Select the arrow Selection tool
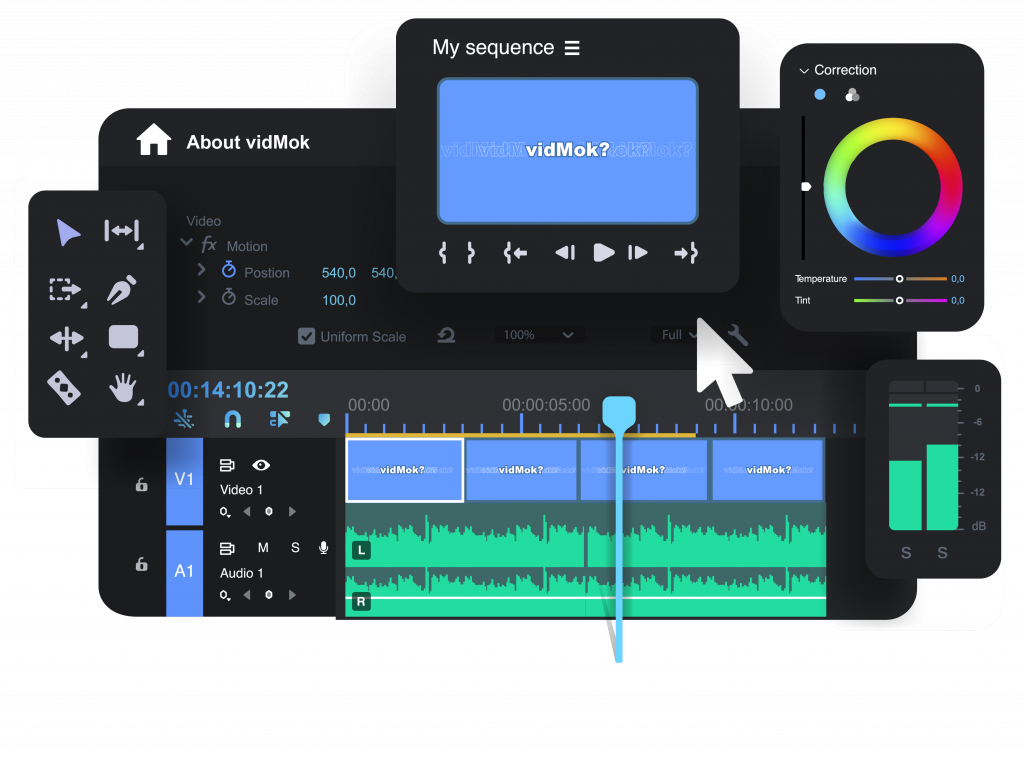 point(68,233)
